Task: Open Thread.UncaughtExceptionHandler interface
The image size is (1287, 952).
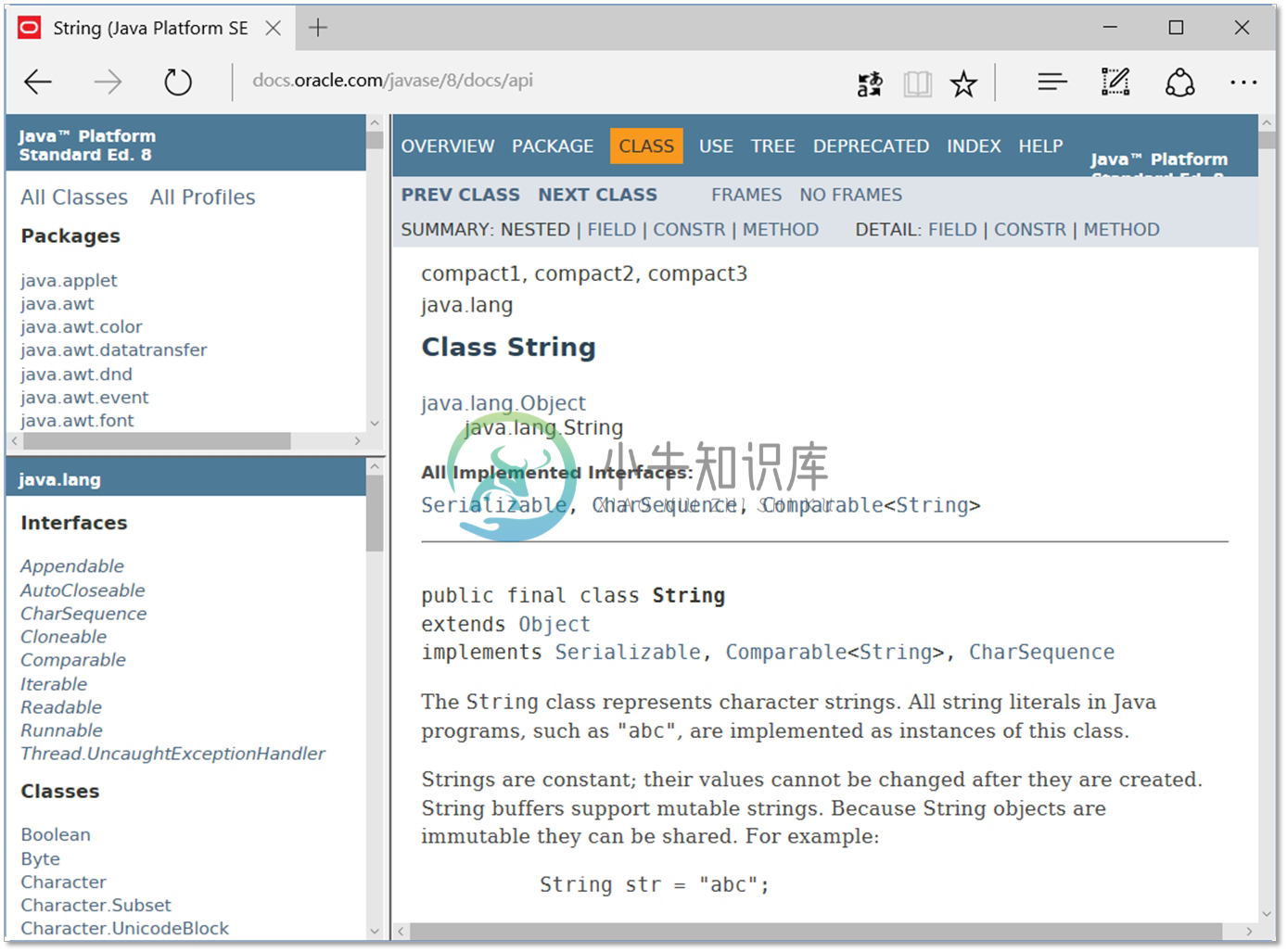Action: [172, 754]
